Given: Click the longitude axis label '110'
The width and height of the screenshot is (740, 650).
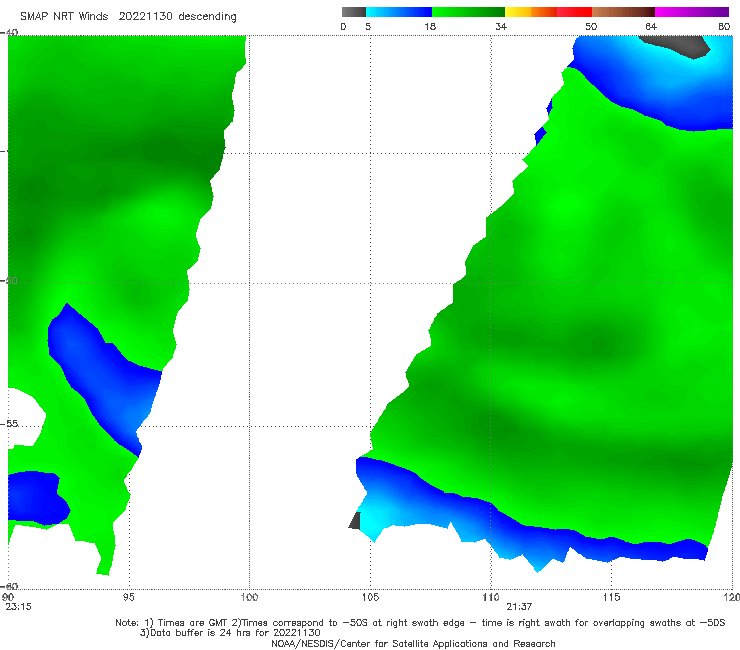Looking at the screenshot, I should (491, 598).
